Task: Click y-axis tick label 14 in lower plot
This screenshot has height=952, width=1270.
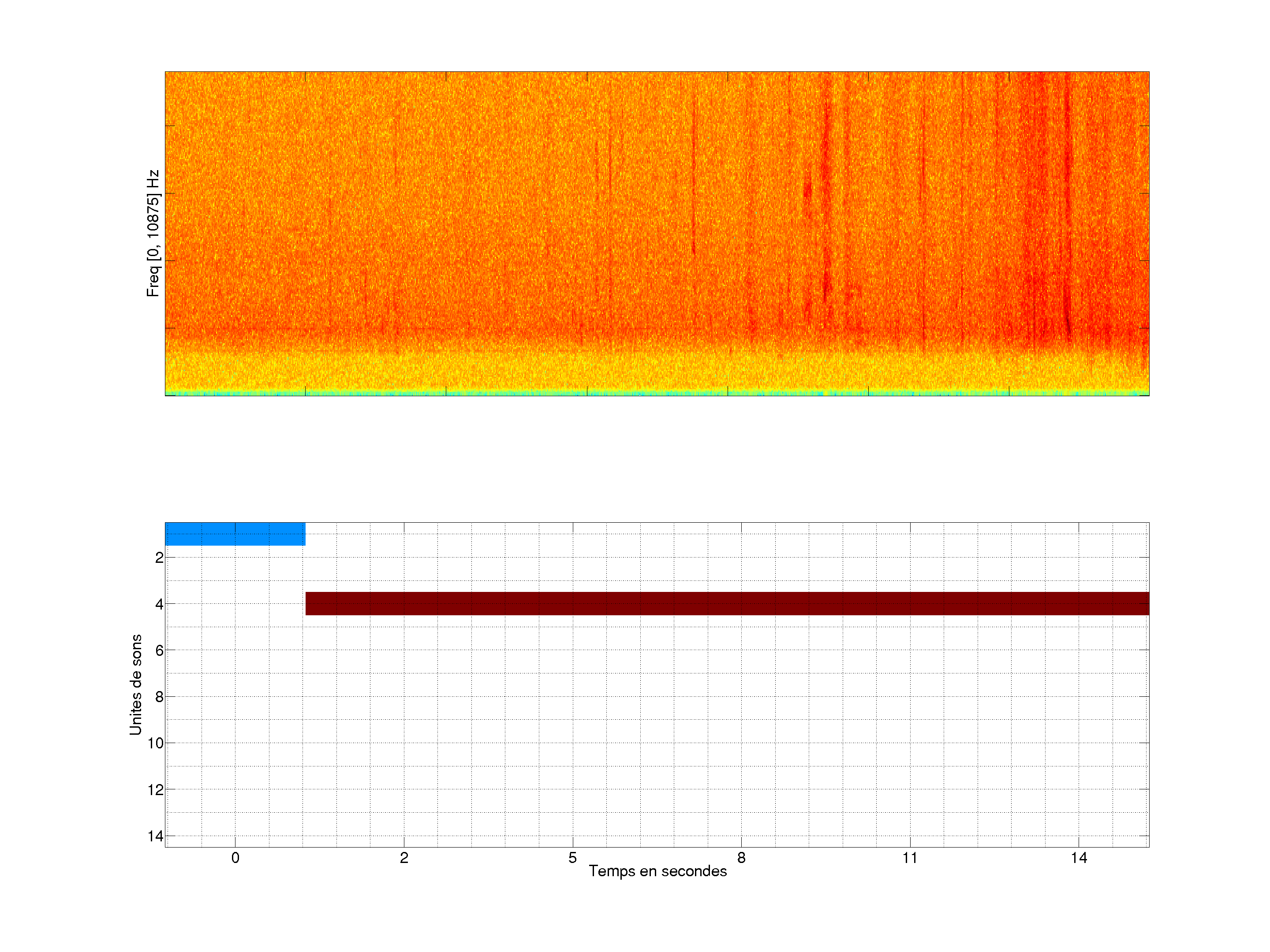Action: (x=156, y=837)
